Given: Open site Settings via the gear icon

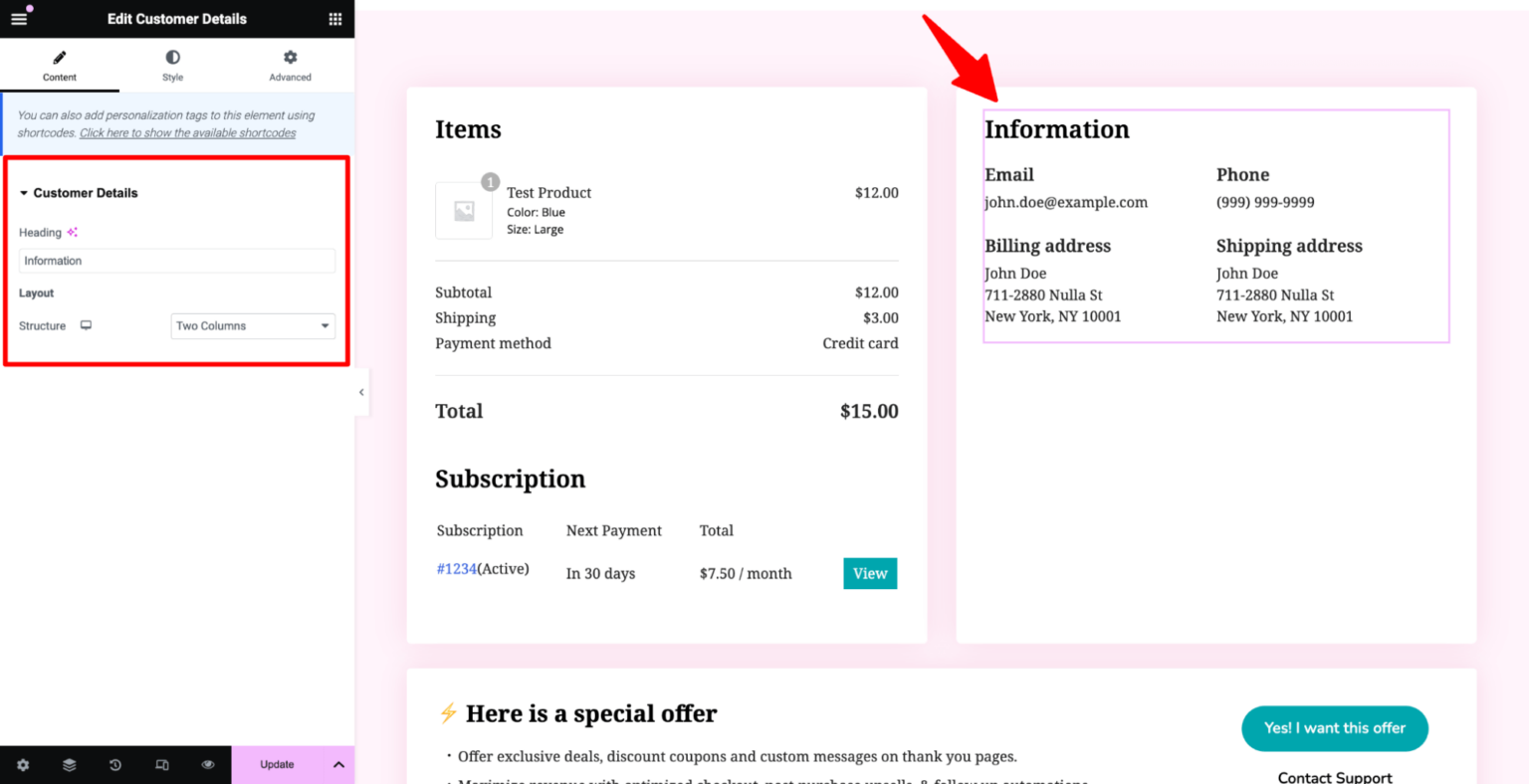Looking at the screenshot, I should click(22, 764).
